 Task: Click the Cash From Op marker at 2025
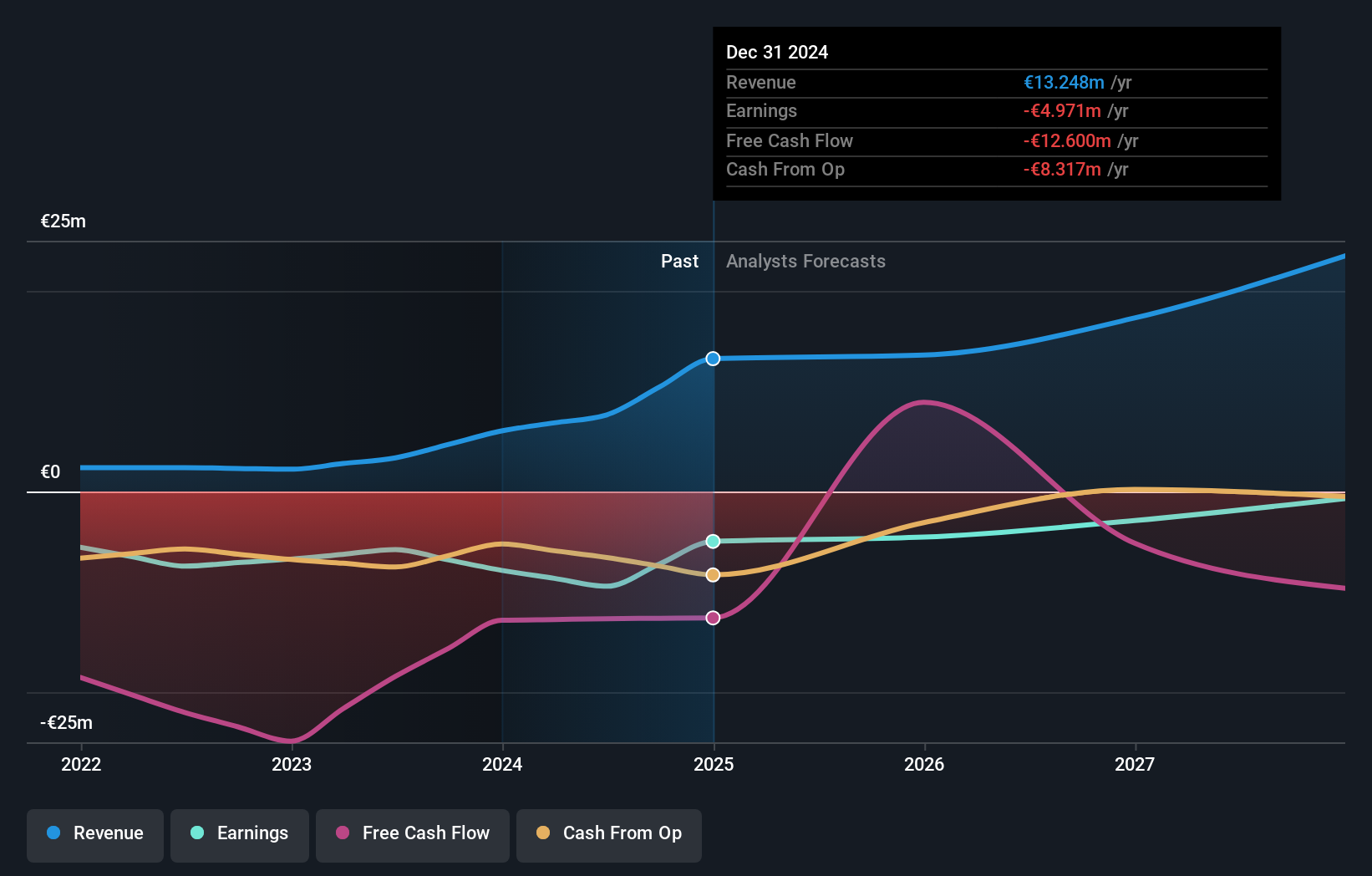(x=712, y=573)
